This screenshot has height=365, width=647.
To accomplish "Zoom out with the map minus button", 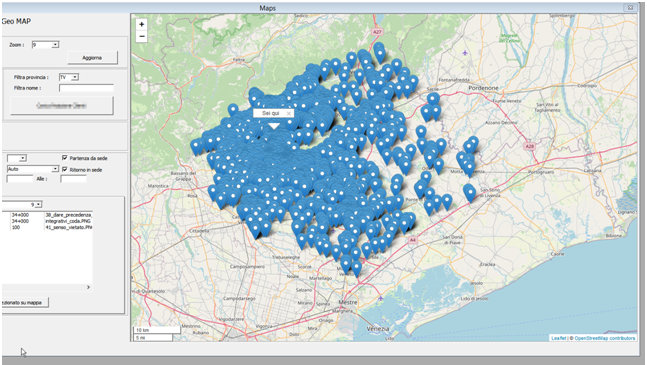I will 142,36.
